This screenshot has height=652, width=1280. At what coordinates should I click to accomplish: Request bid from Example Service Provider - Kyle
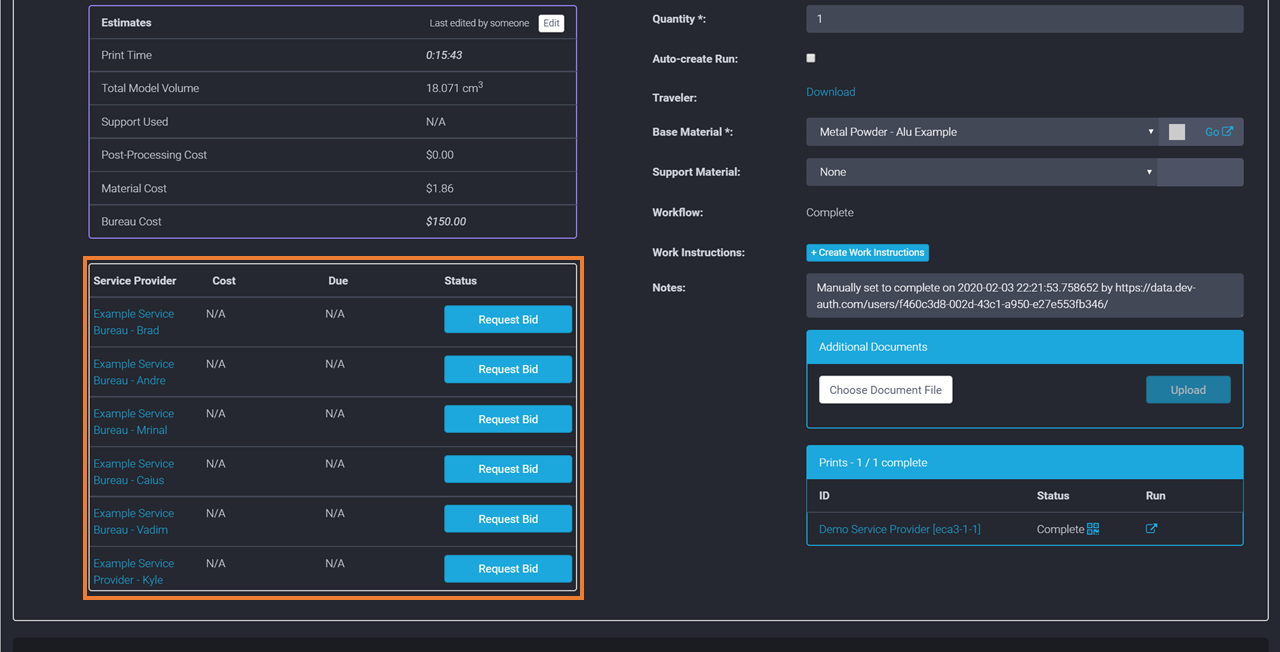click(508, 569)
